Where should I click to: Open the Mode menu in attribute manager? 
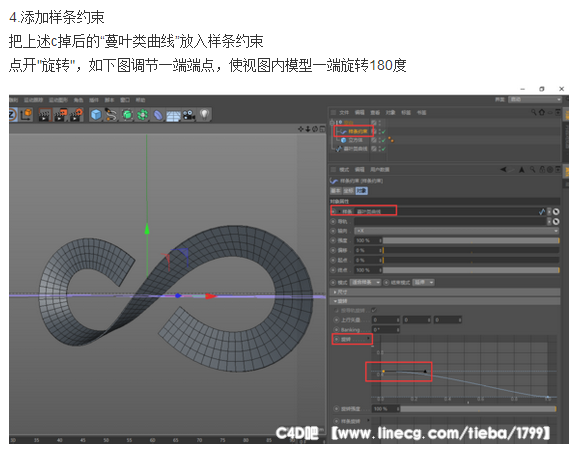344,169
